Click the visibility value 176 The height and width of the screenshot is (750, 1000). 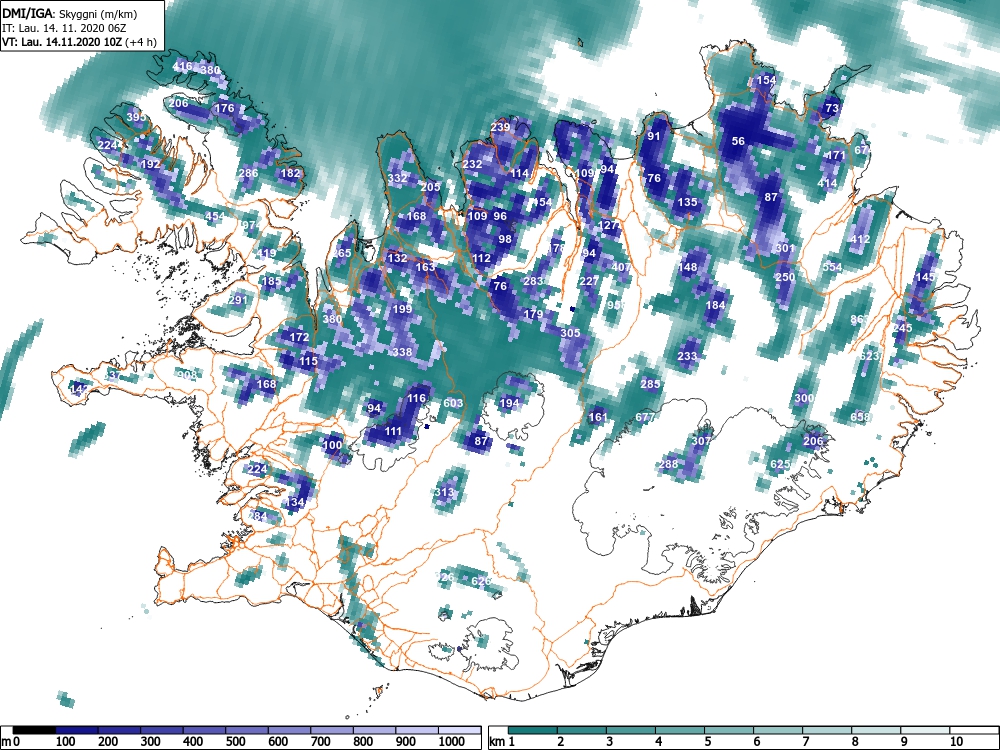tap(224, 108)
